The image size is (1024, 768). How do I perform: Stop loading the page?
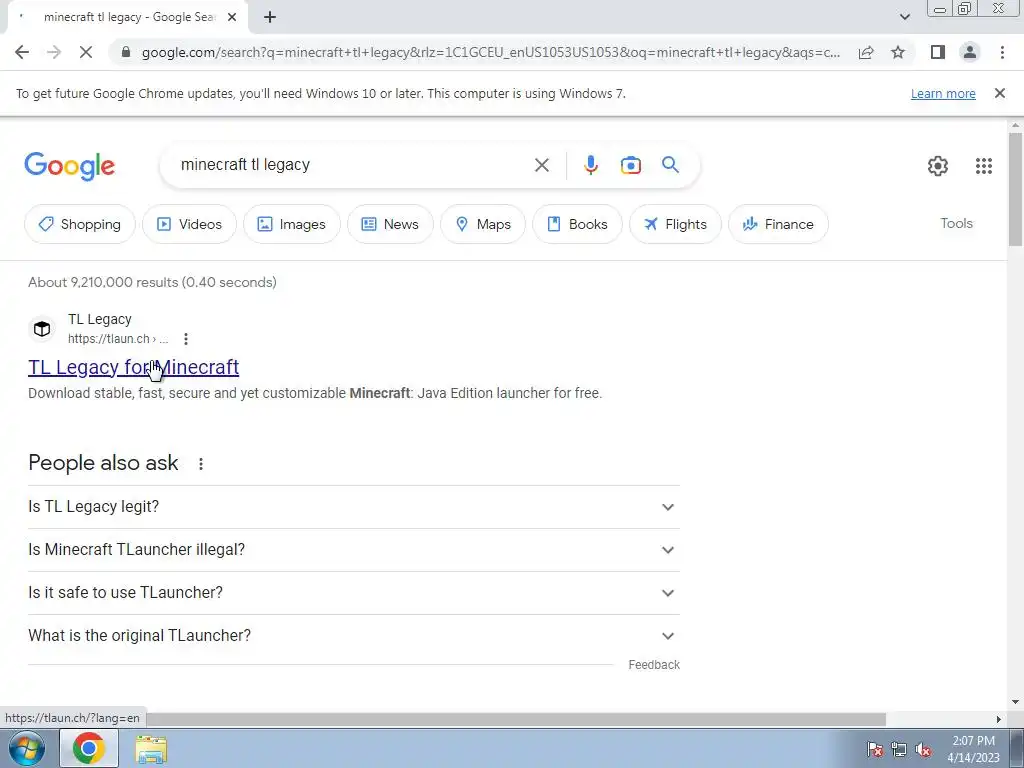pos(86,52)
